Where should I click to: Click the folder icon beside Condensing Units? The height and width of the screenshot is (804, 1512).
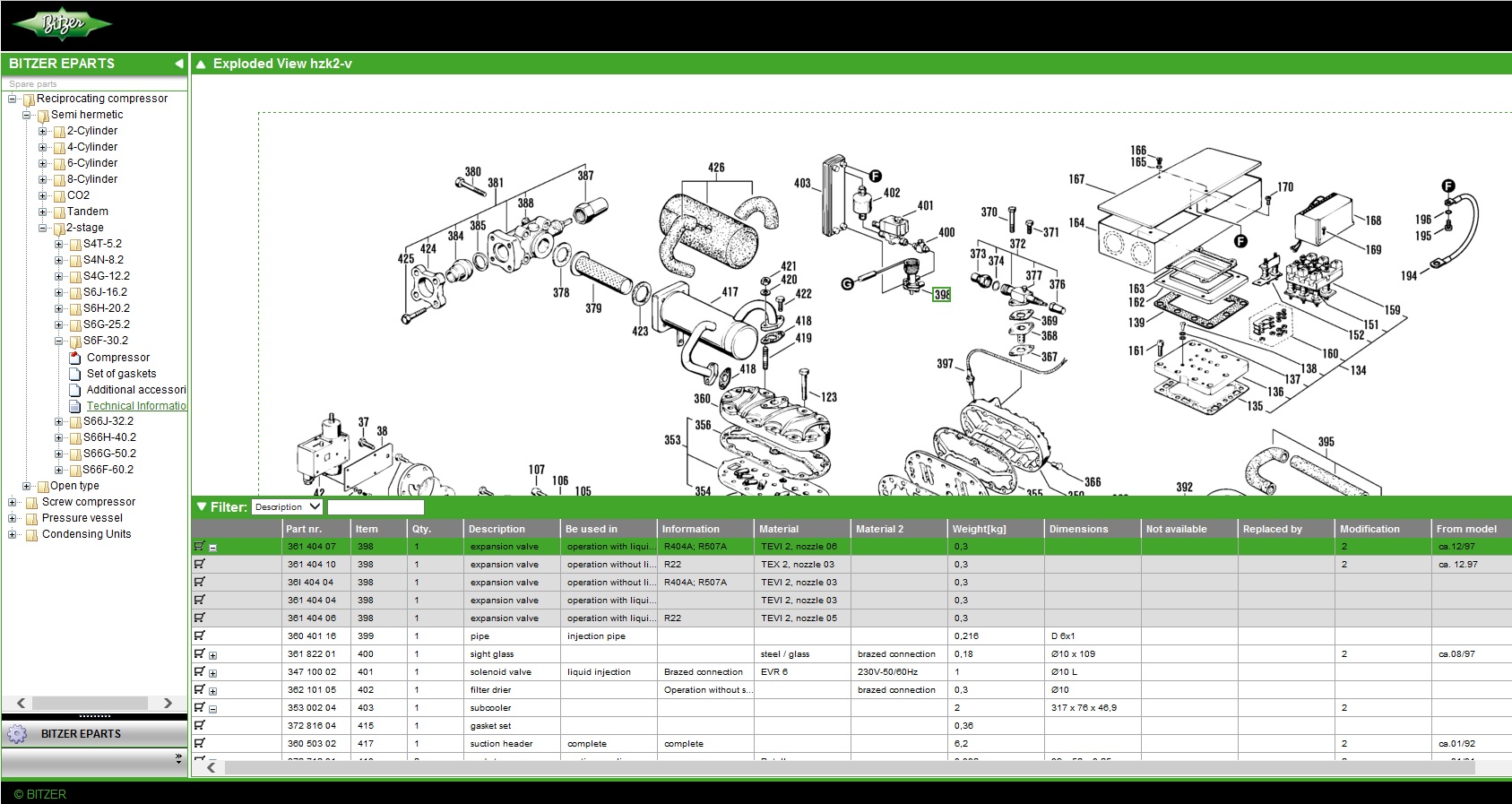point(31,535)
